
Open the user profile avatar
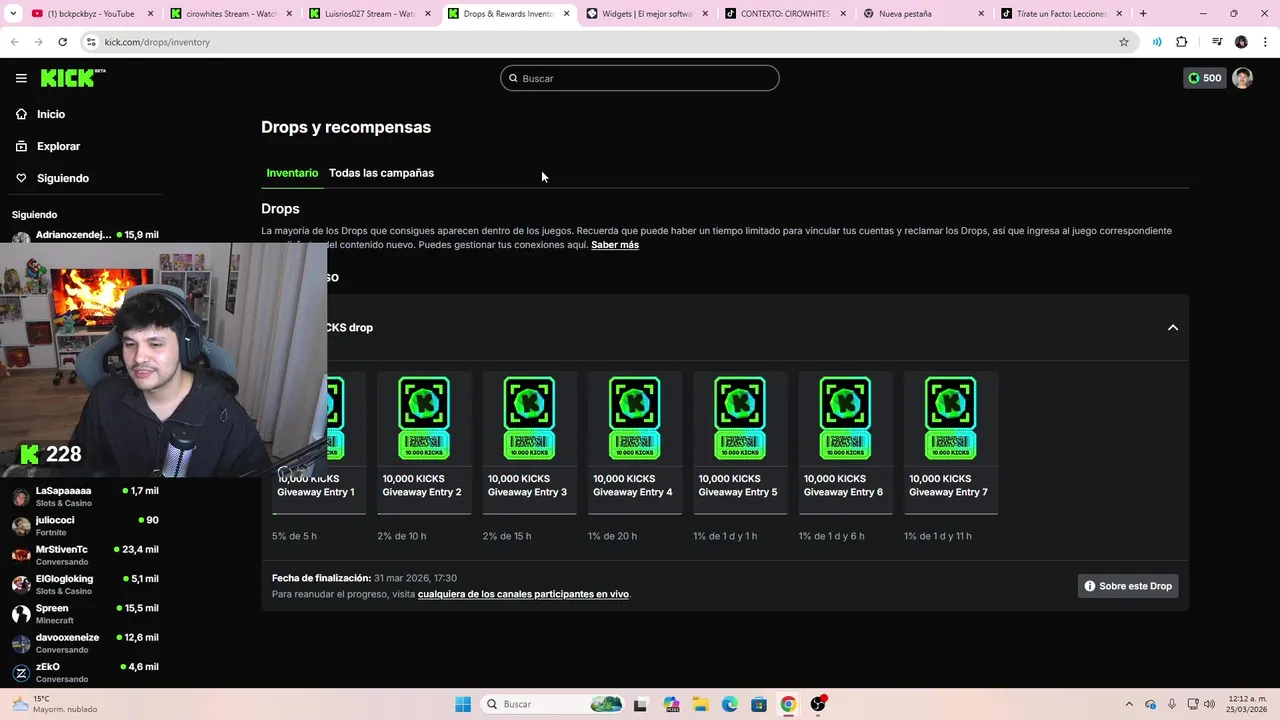tap(1242, 78)
